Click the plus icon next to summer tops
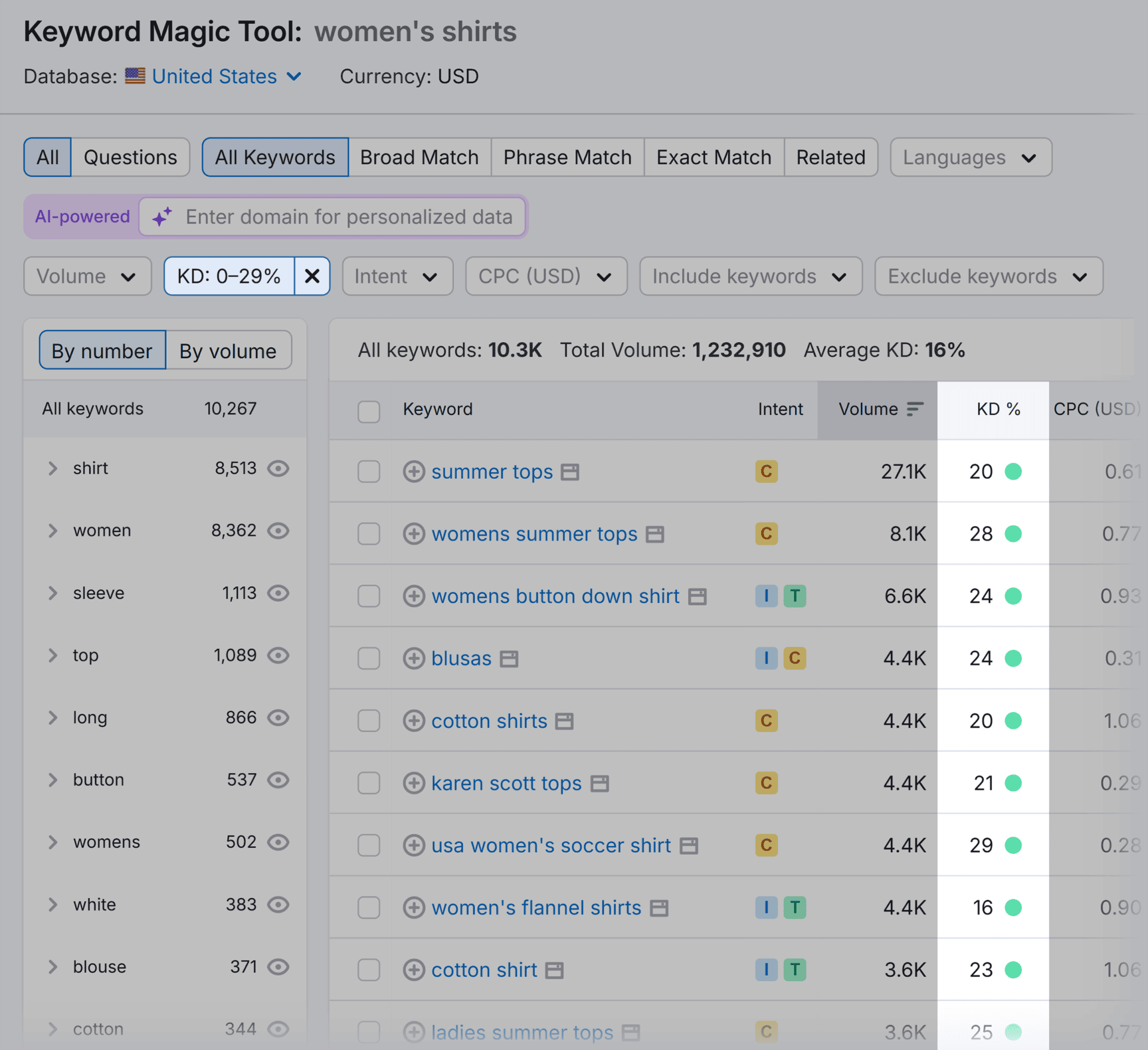This screenshot has height=1050, width=1148. click(413, 472)
